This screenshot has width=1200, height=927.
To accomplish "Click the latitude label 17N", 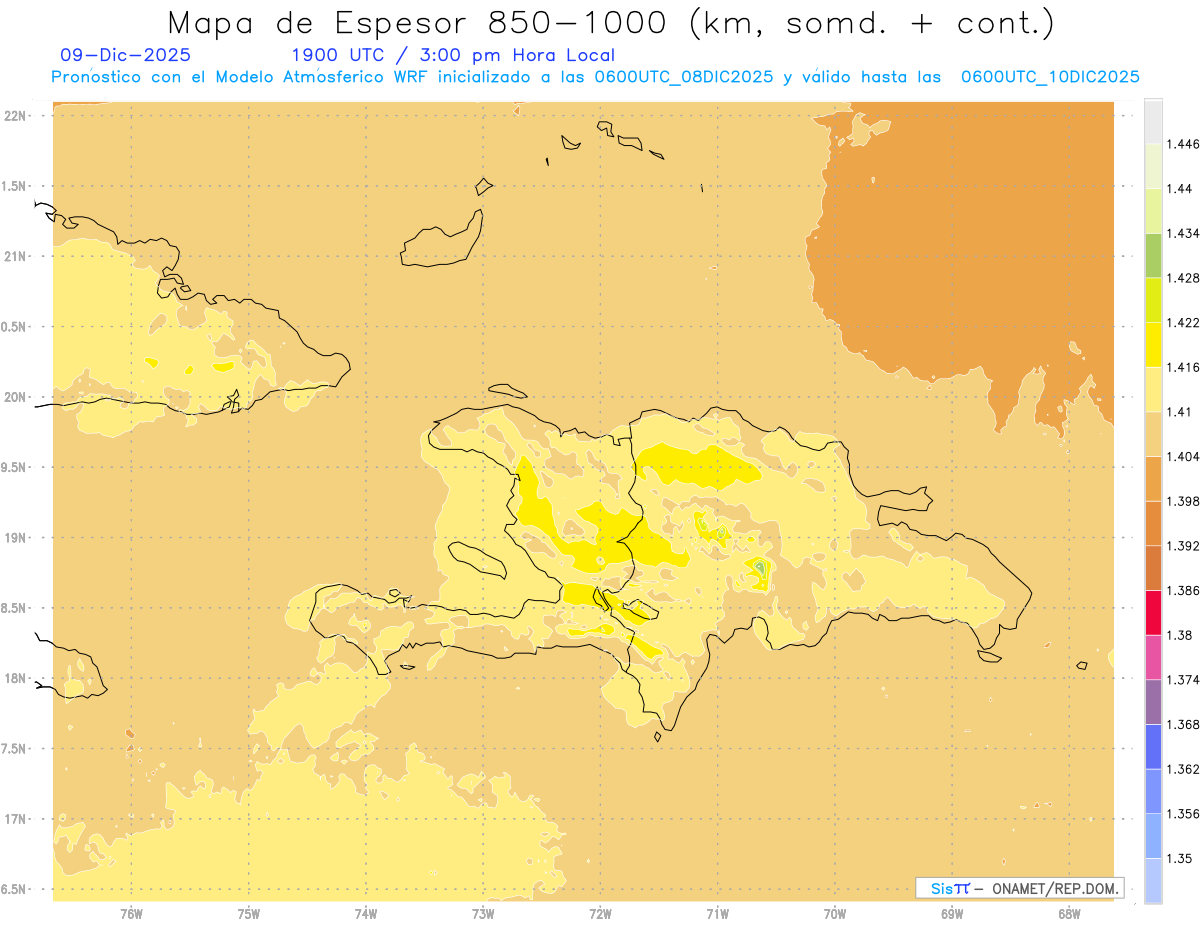I will (15, 819).
